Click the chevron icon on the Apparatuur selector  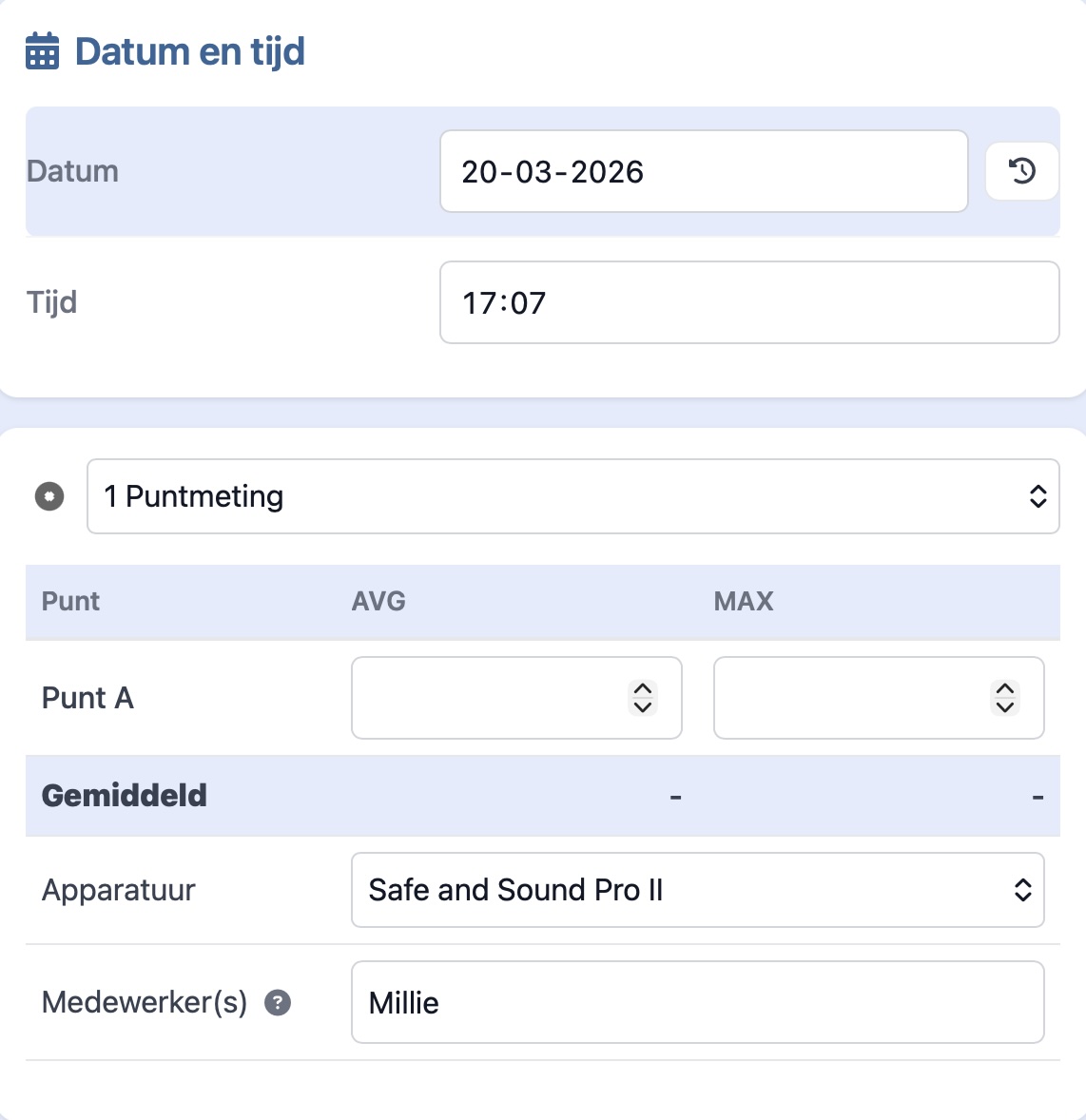[x=1021, y=890]
